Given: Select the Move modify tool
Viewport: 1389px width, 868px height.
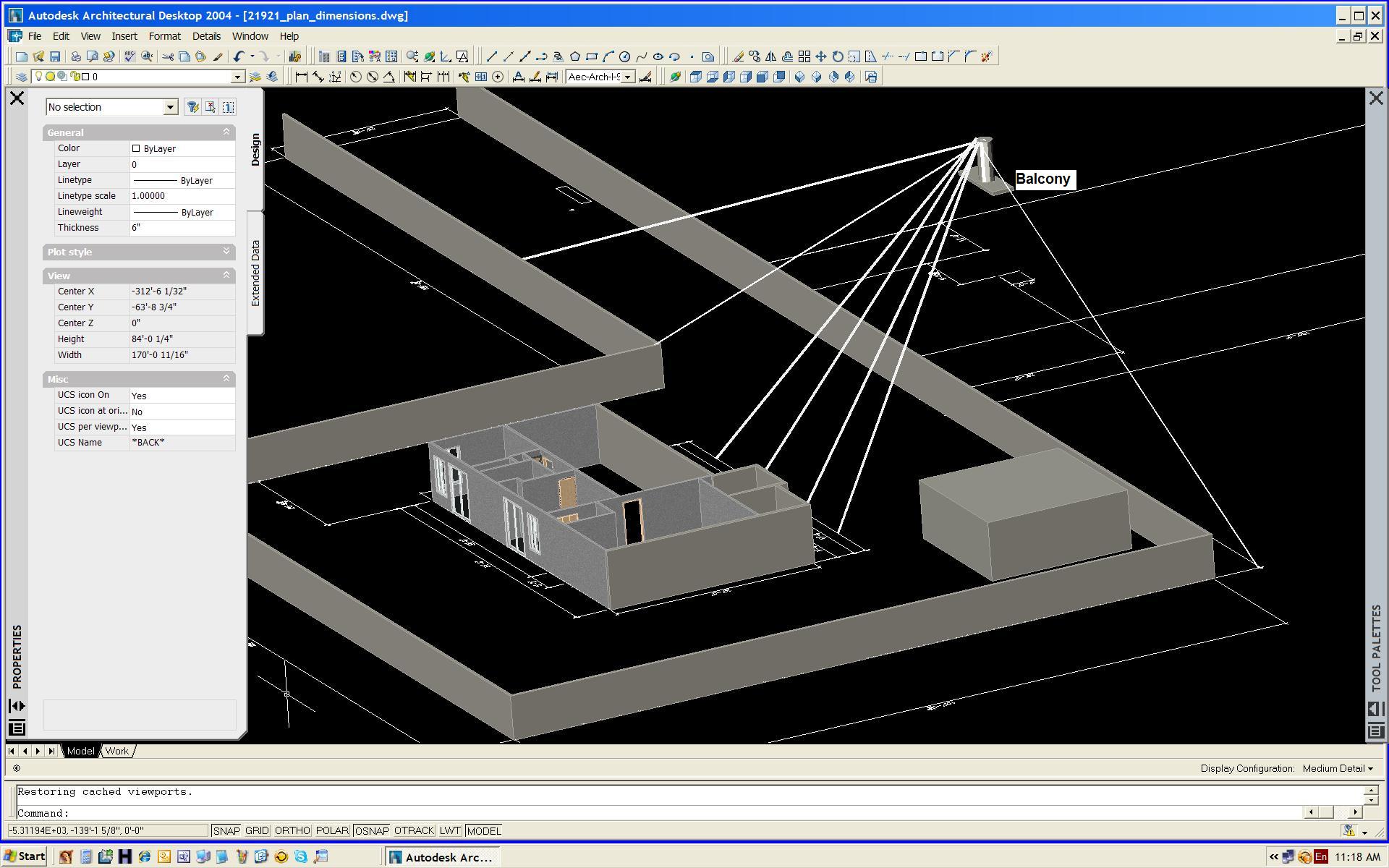Looking at the screenshot, I should pos(821,56).
